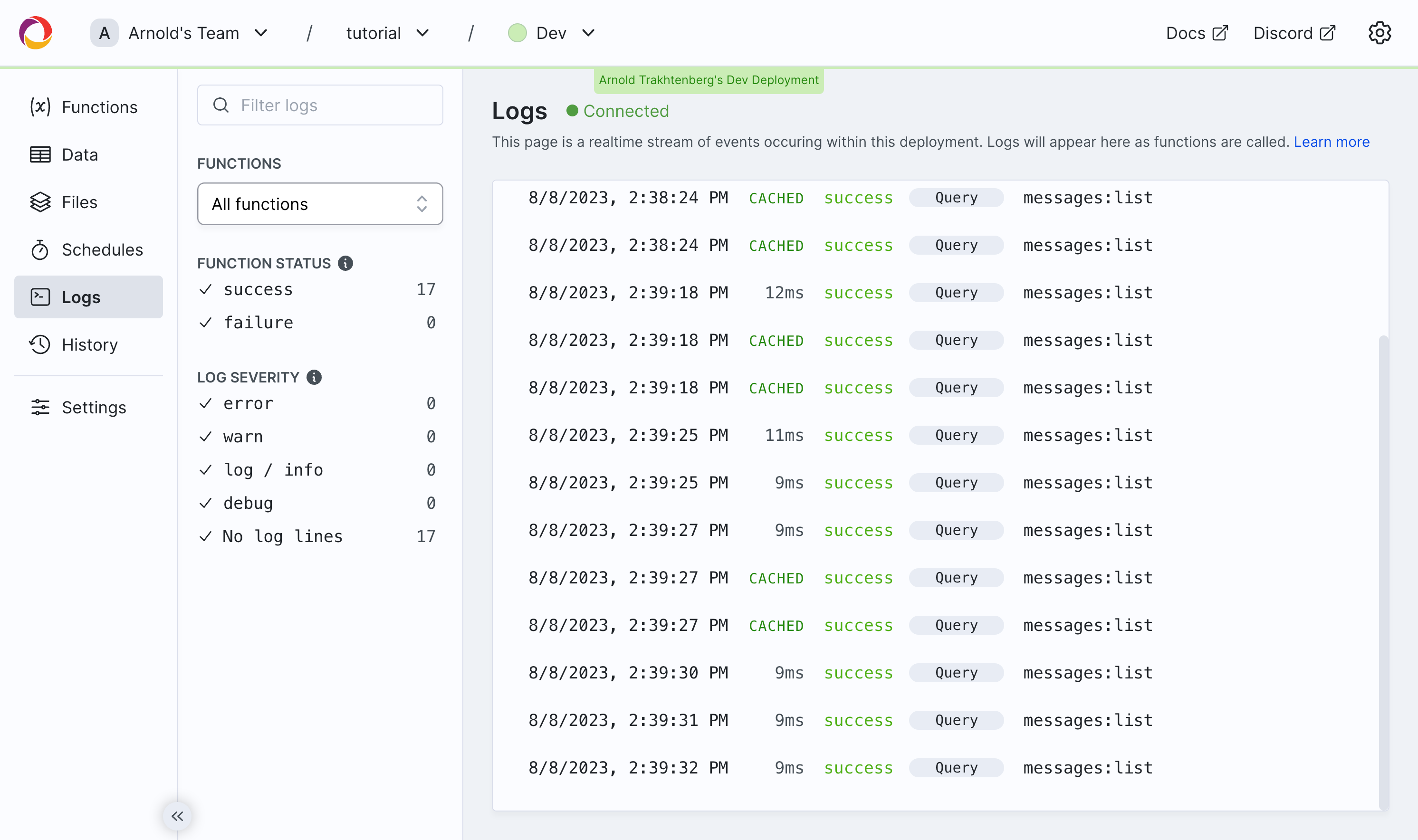Viewport: 1418px width, 840px height.
Task: Click the Files layers icon
Action: [x=40, y=202]
